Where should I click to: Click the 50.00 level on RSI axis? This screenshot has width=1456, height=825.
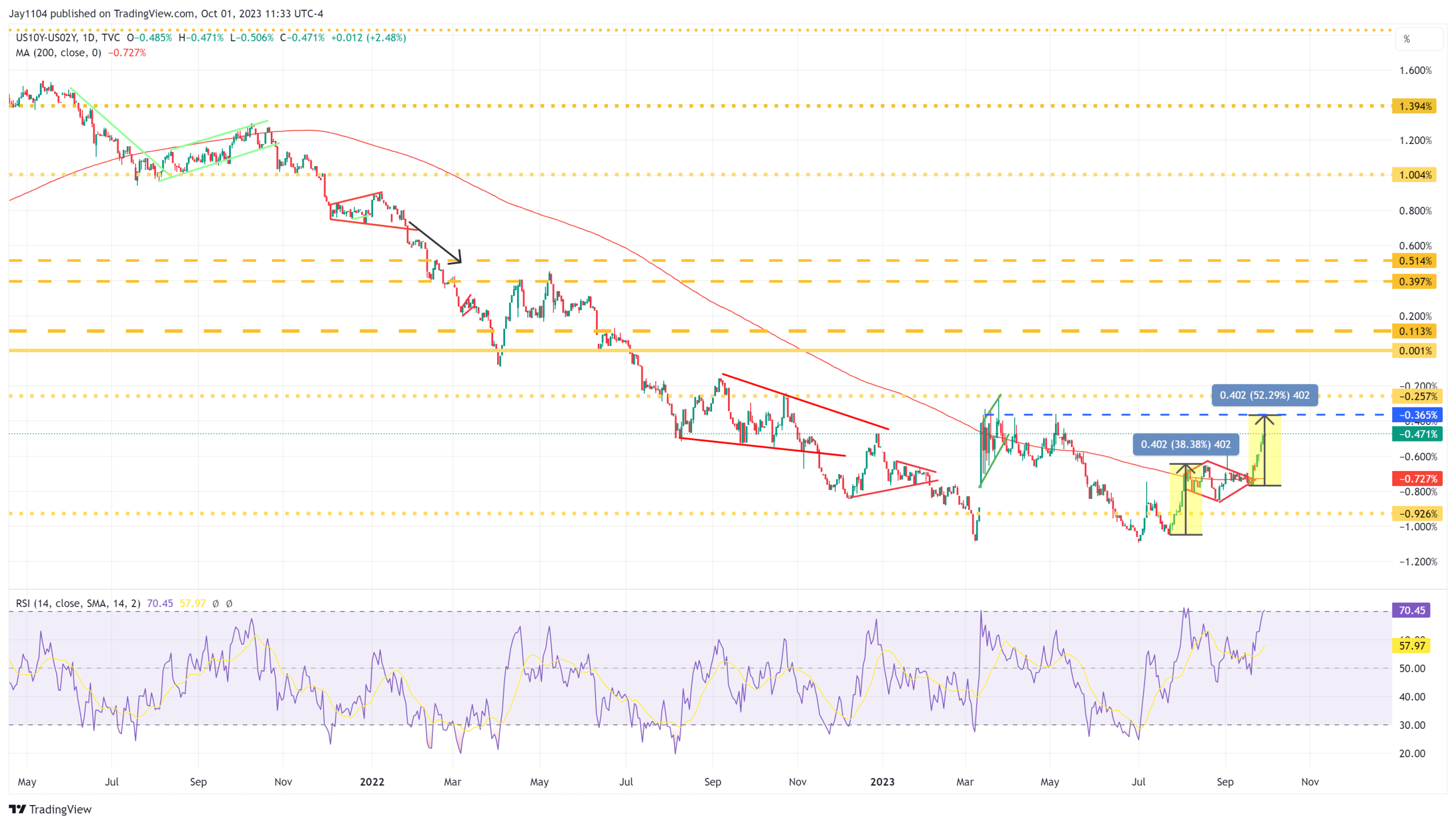(x=1412, y=669)
